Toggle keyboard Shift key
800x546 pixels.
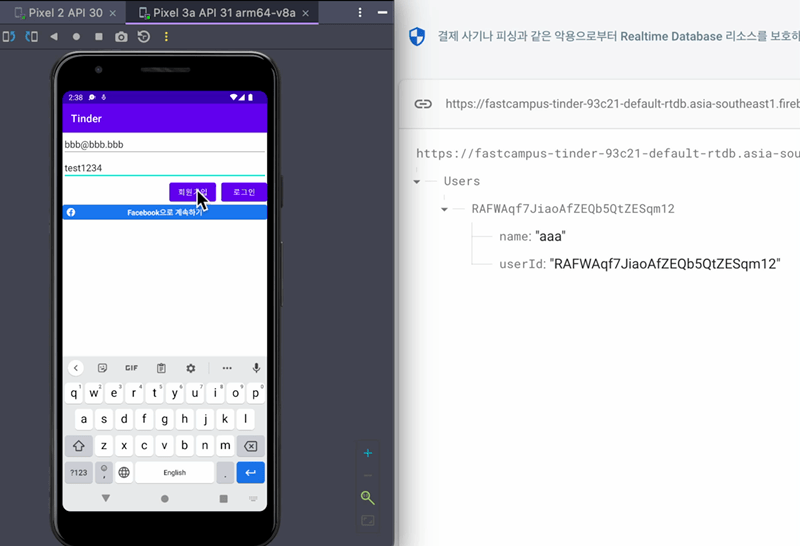click(79, 445)
